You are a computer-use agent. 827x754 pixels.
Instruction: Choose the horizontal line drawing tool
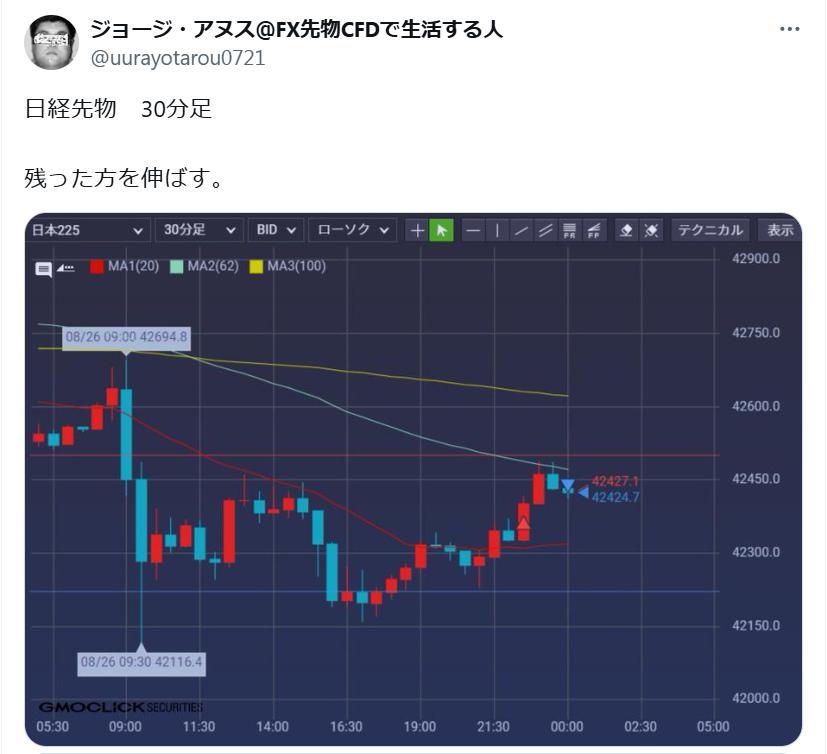473,230
